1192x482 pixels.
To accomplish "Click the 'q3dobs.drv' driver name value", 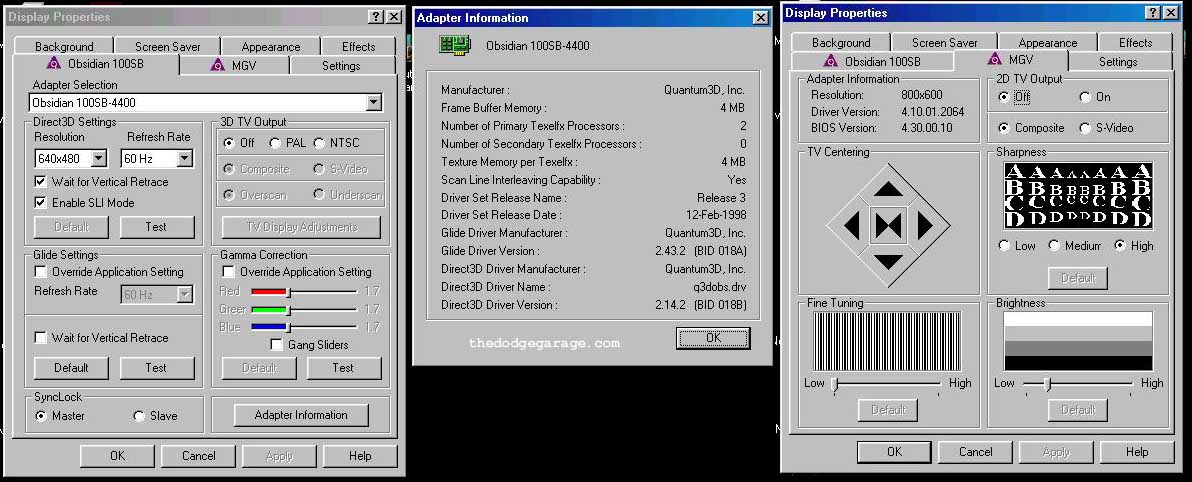I will pos(719,287).
